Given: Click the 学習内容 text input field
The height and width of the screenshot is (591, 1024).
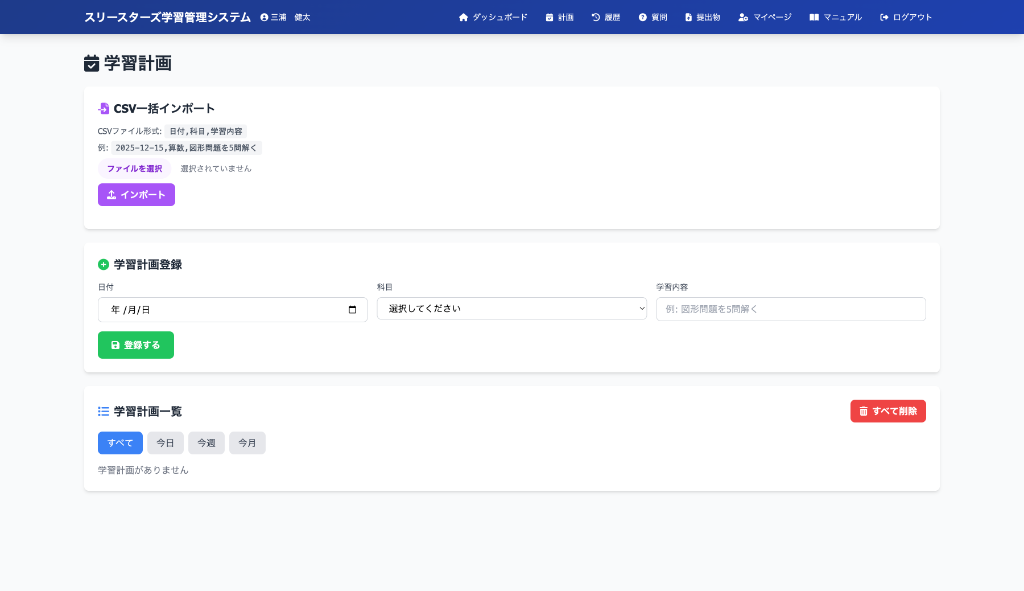Looking at the screenshot, I should coord(790,309).
